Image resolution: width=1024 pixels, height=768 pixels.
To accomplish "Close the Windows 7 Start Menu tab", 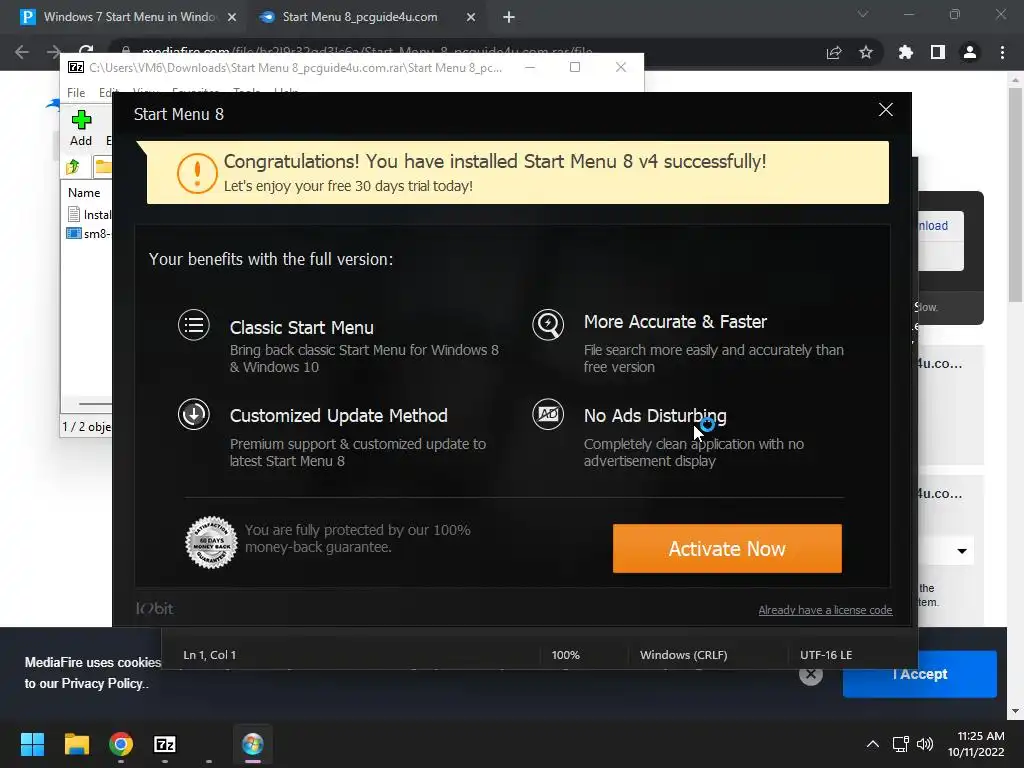I will 232,18.
